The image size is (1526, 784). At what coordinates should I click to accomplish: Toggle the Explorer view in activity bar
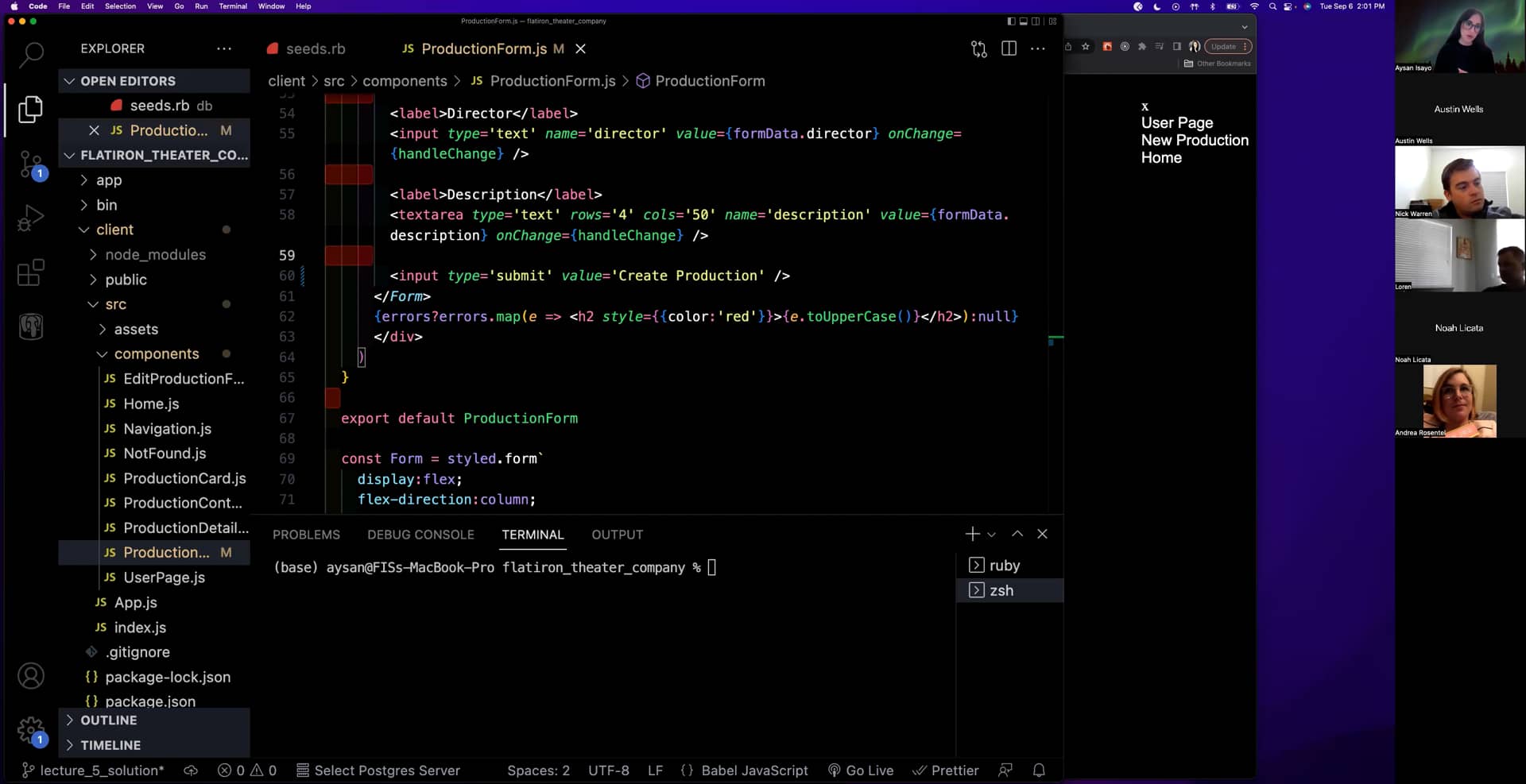31,110
